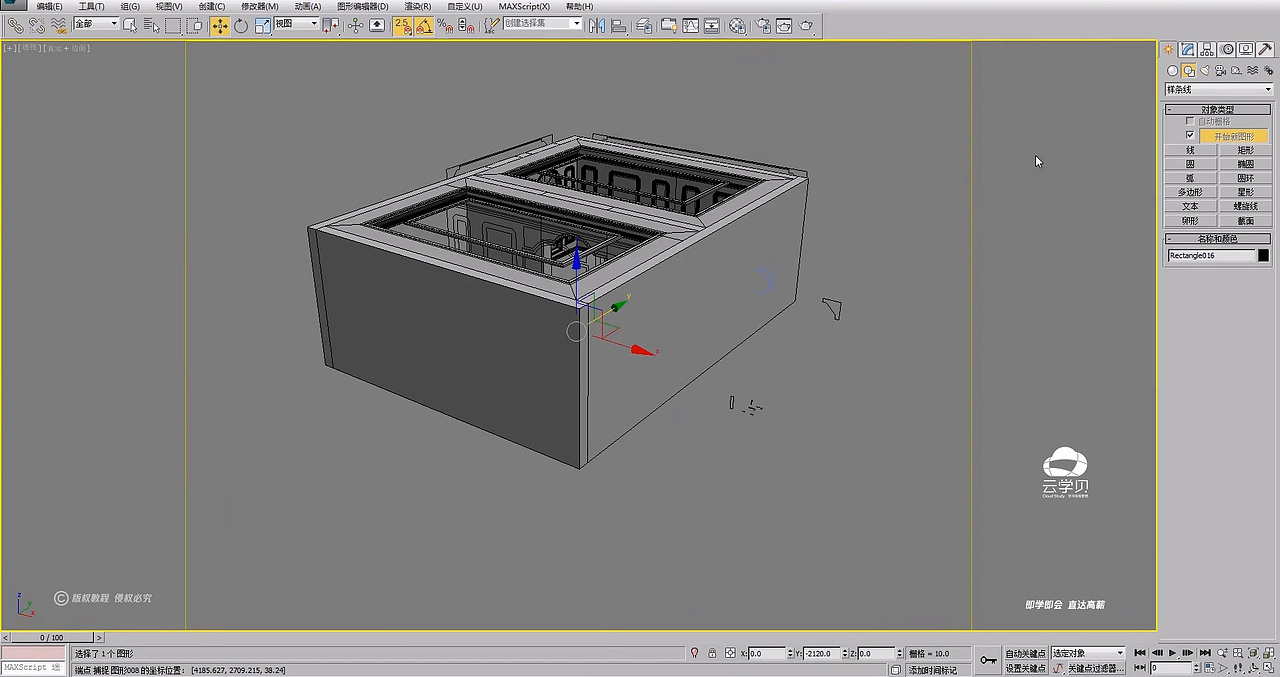The image size is (1280, 677).
Task: Switch to Hierarchy command panel tab
Action: pyautogui.click(x=1208, y=49)
